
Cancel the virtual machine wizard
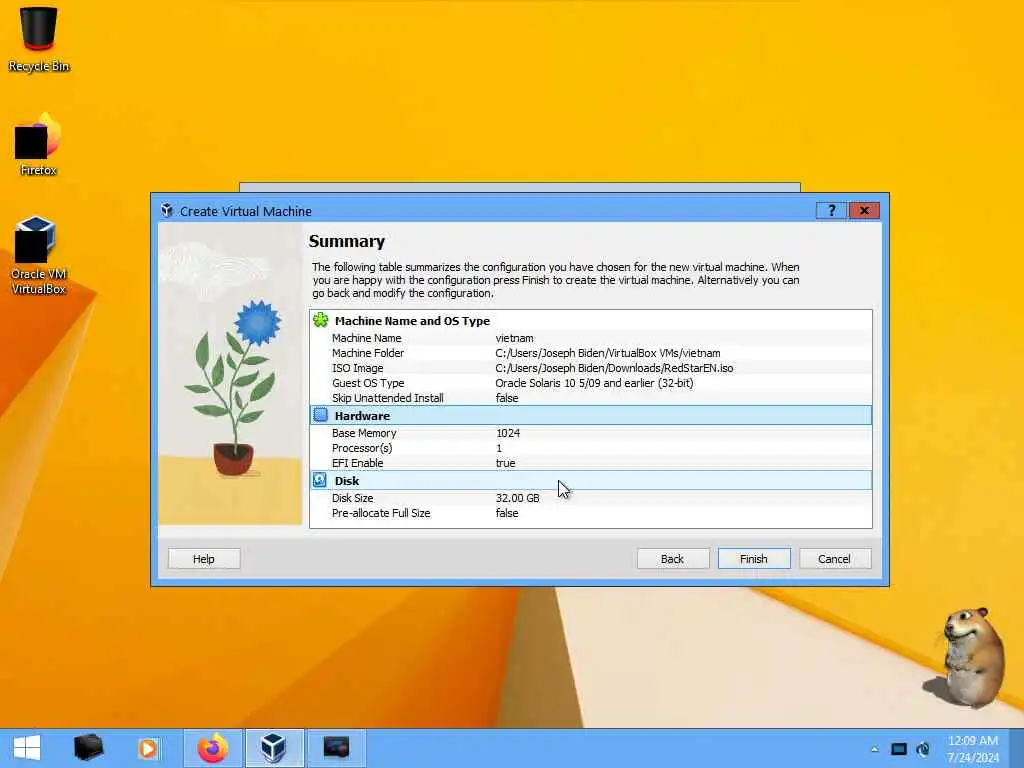click(835, 559)
